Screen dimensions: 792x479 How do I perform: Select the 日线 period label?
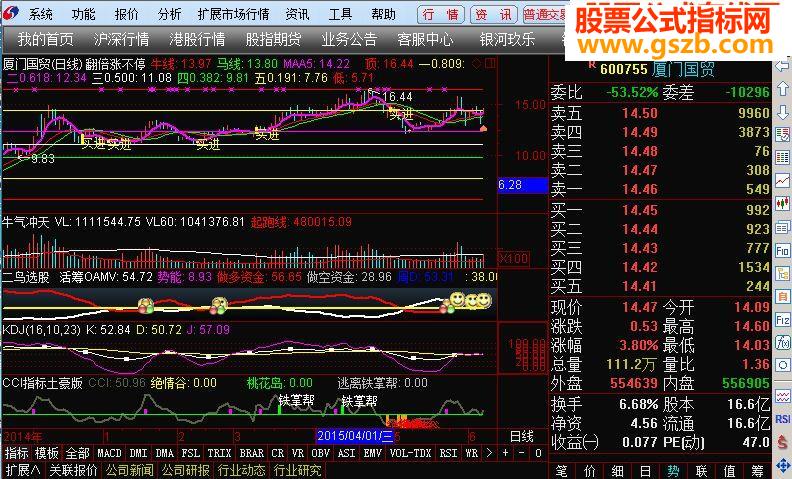click(x=522, y=437)
